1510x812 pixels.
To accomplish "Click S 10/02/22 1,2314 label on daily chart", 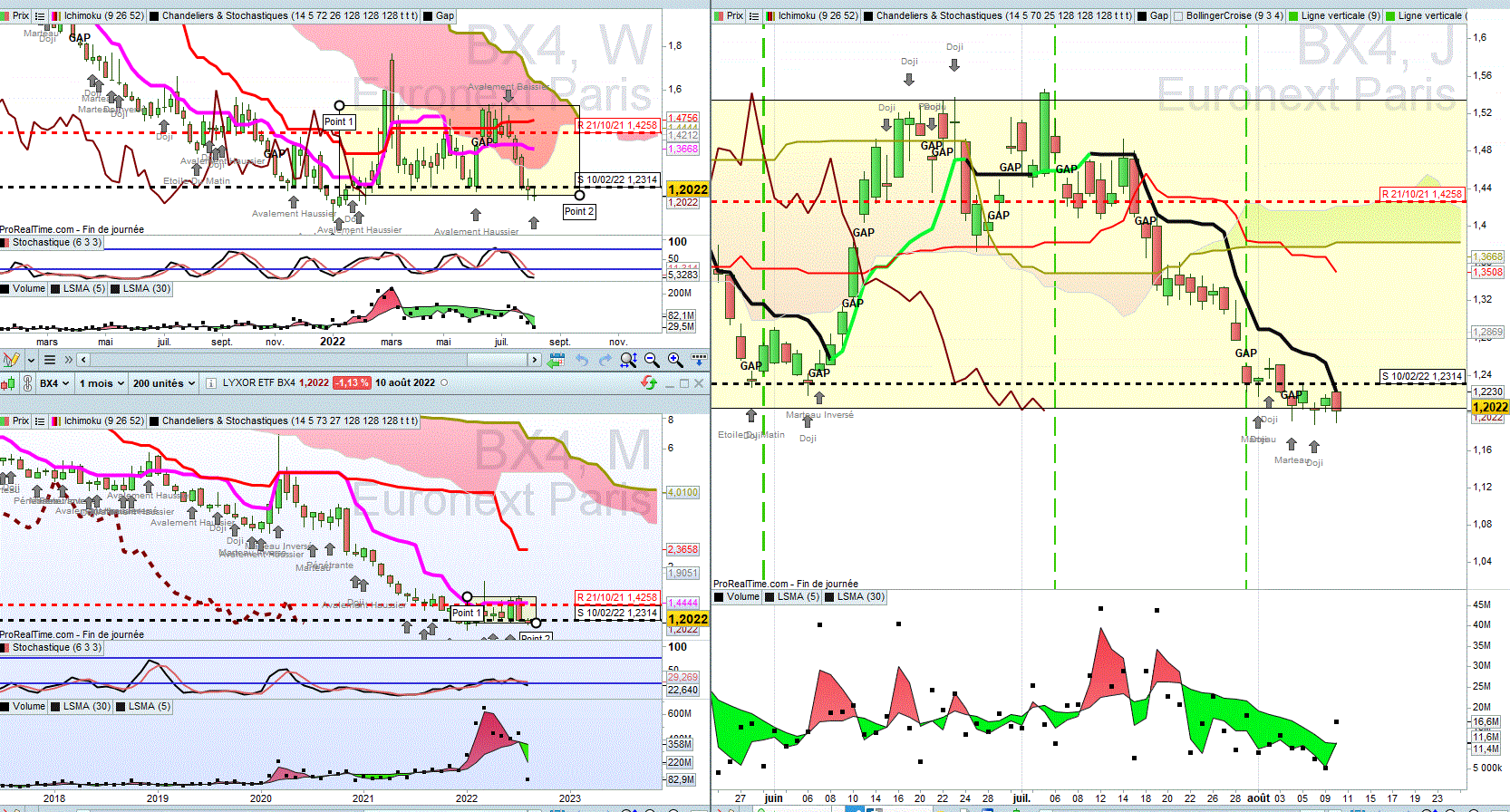I will [x=1422, y=376].
